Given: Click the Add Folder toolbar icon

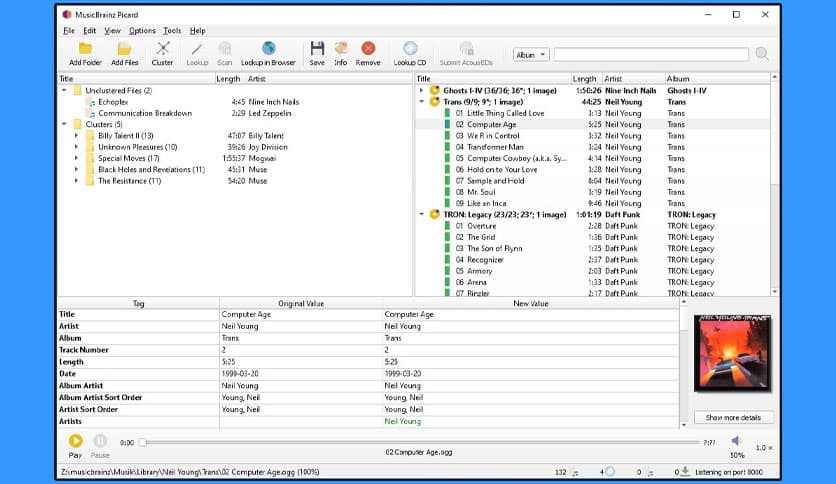Looking at the screenshot, I should pos(85,49).
